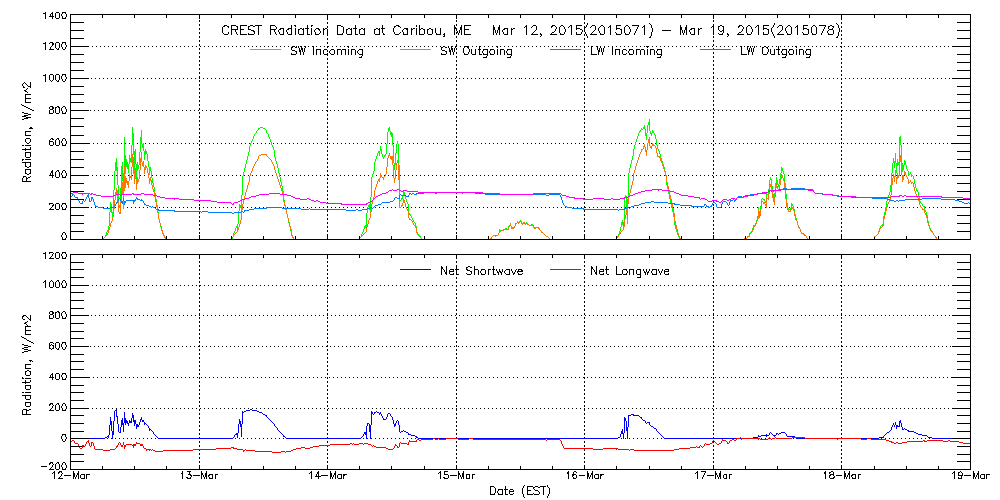Screen dimensions: 1000x500
Task: Select the 17-Mar x-axis date label
Action: pos(713,477)
